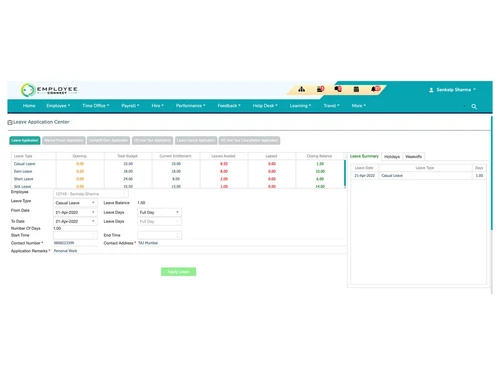Click the Contact Address field
500x375 pixels.
point(242,243)
